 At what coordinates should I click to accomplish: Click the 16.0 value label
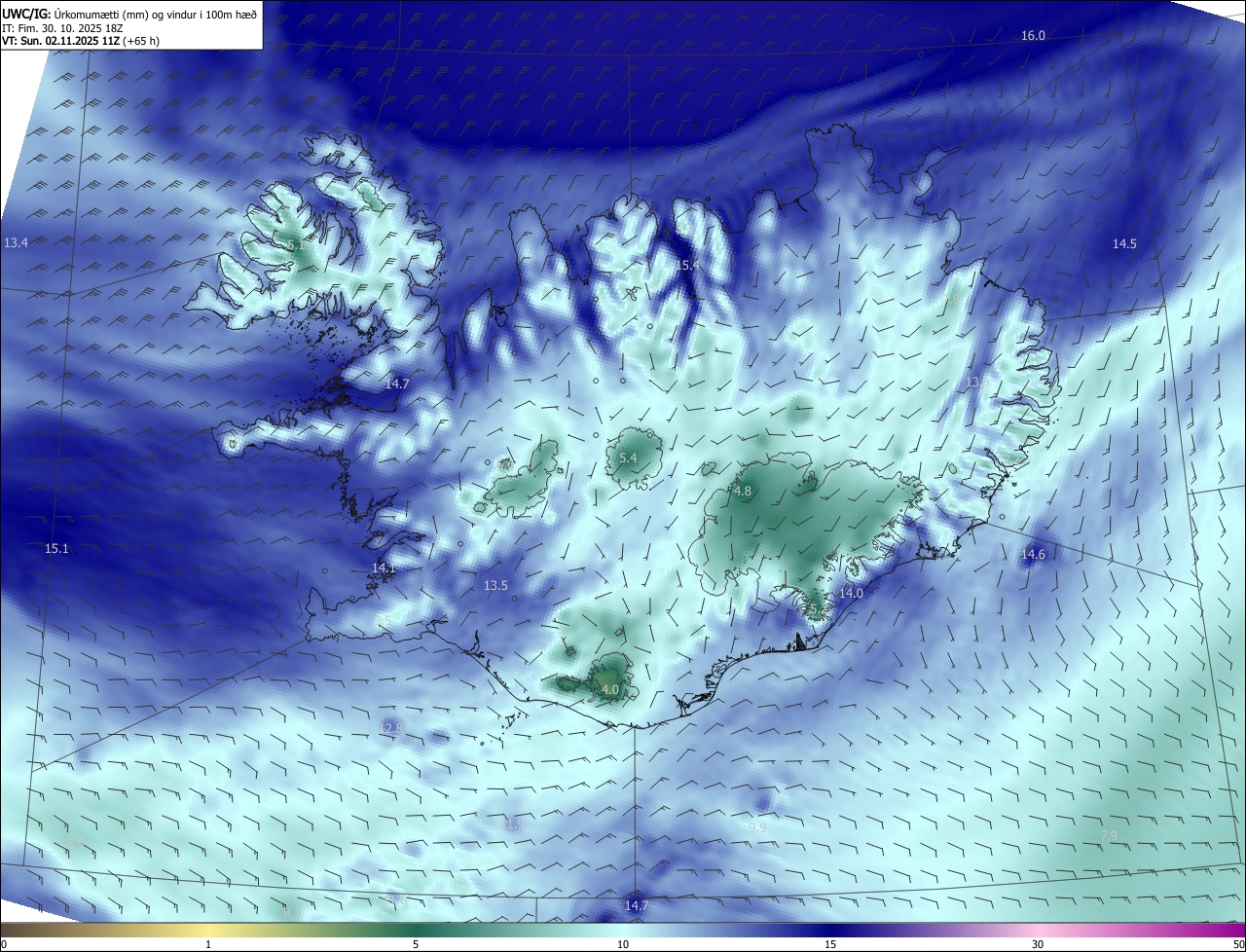tap(1033, 36)
